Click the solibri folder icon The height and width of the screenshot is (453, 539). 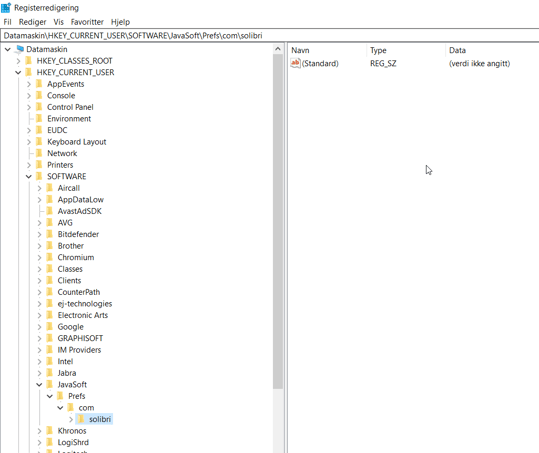81,419
